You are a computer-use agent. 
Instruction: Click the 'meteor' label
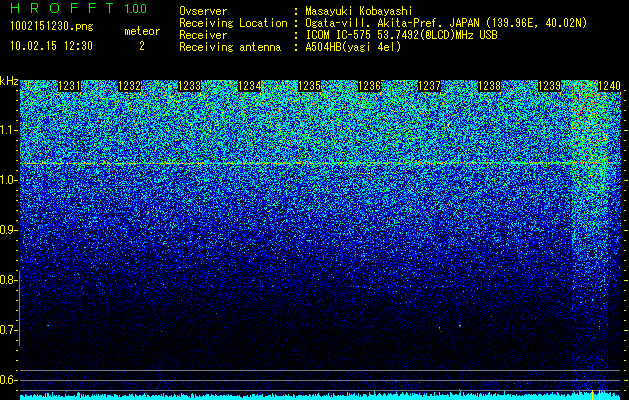[142, 31]
